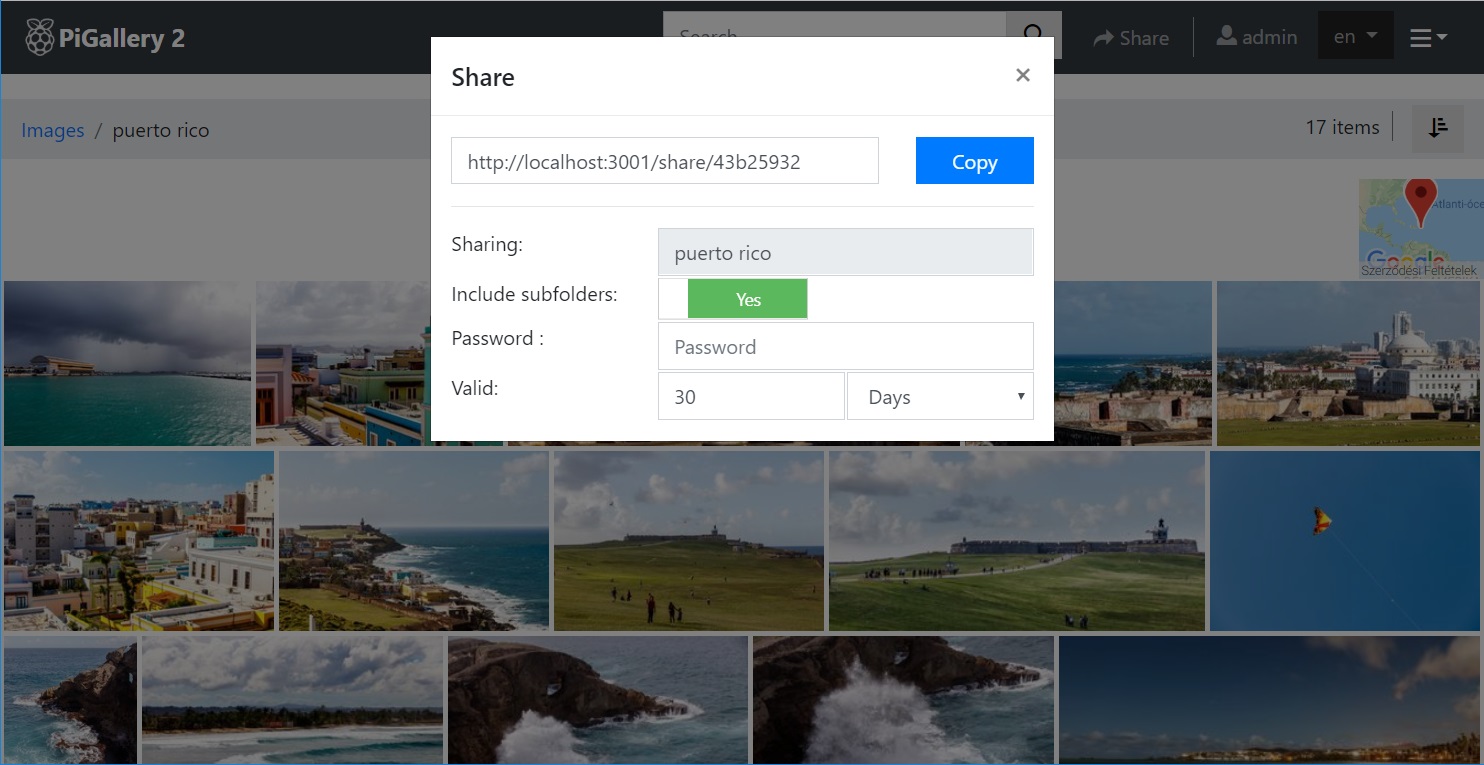The width and height of the screenshot is (1484, 765).
Task: Click the Sharing field puerto rico
Action: pos(845,253)
